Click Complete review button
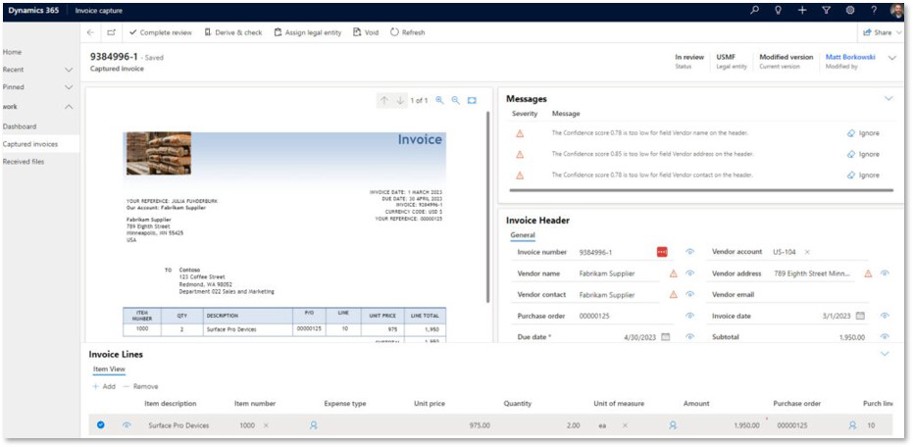The image size is (913, 447). tap(161, 33)
